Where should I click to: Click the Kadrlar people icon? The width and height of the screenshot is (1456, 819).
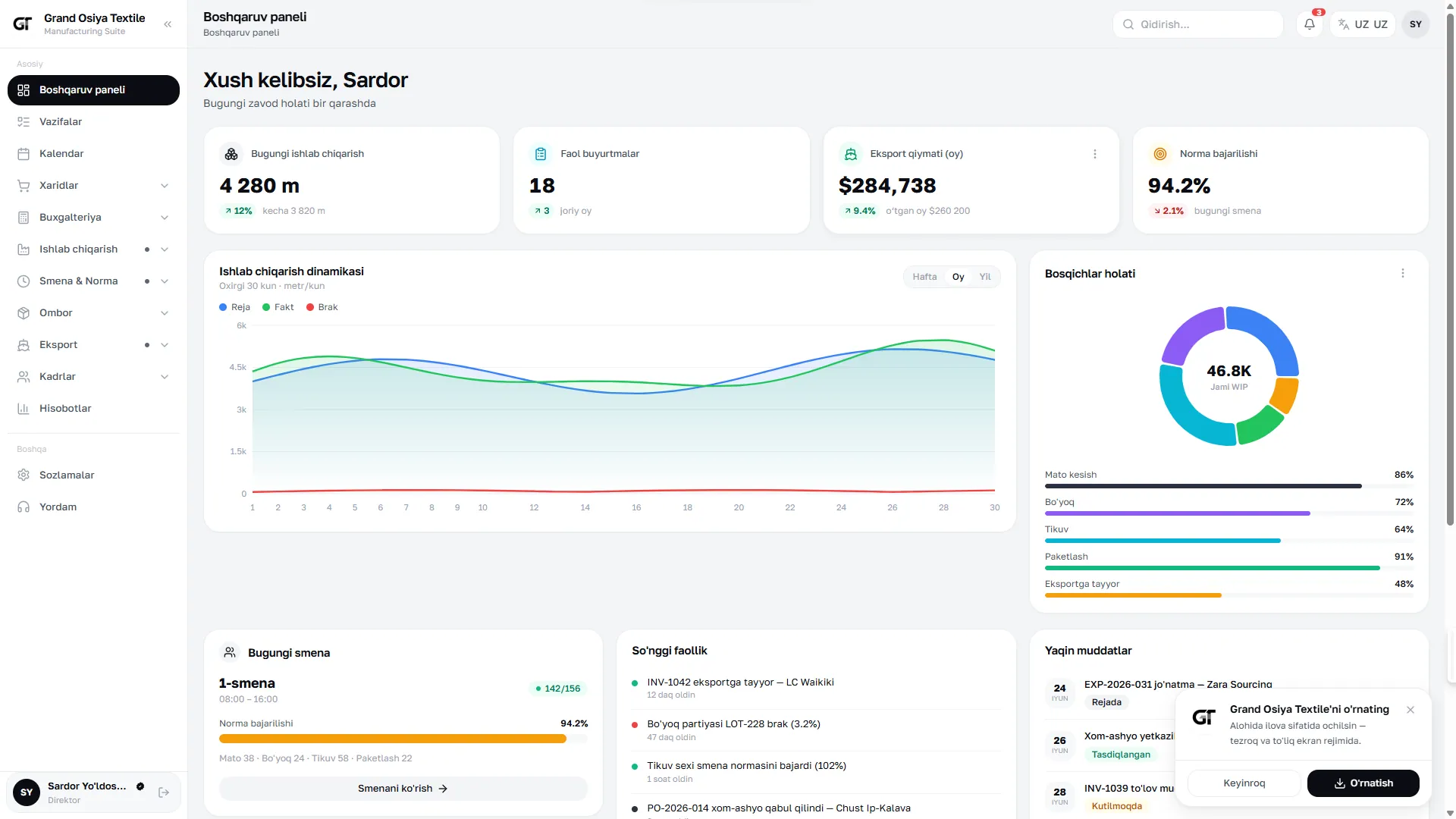[24, 376]
